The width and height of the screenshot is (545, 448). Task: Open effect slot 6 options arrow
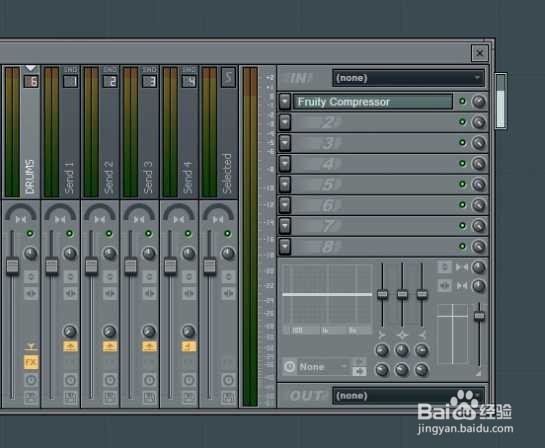pyautogui.click(x=285, y=205)
